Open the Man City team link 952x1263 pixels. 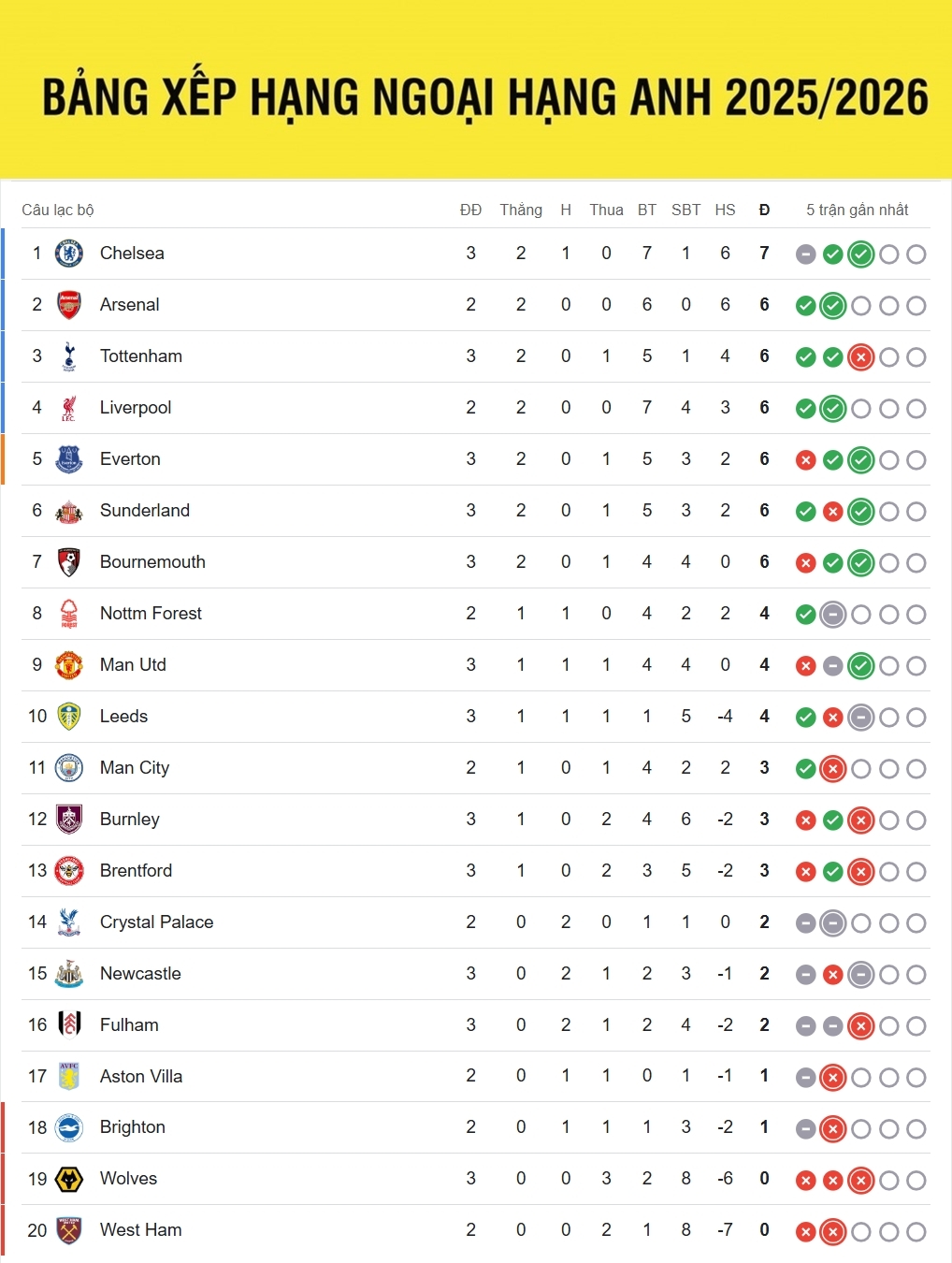click(135, 768)
